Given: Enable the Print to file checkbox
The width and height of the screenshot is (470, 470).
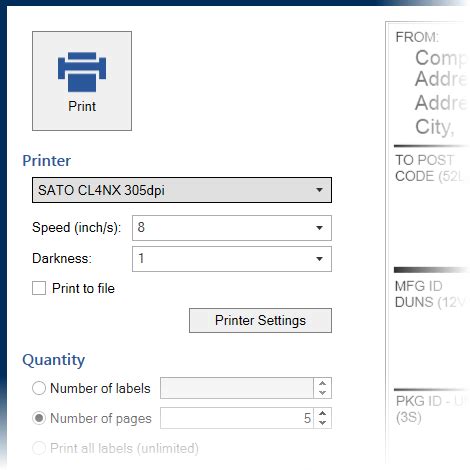Looking at the screenshot, I should tap(39, 288).
